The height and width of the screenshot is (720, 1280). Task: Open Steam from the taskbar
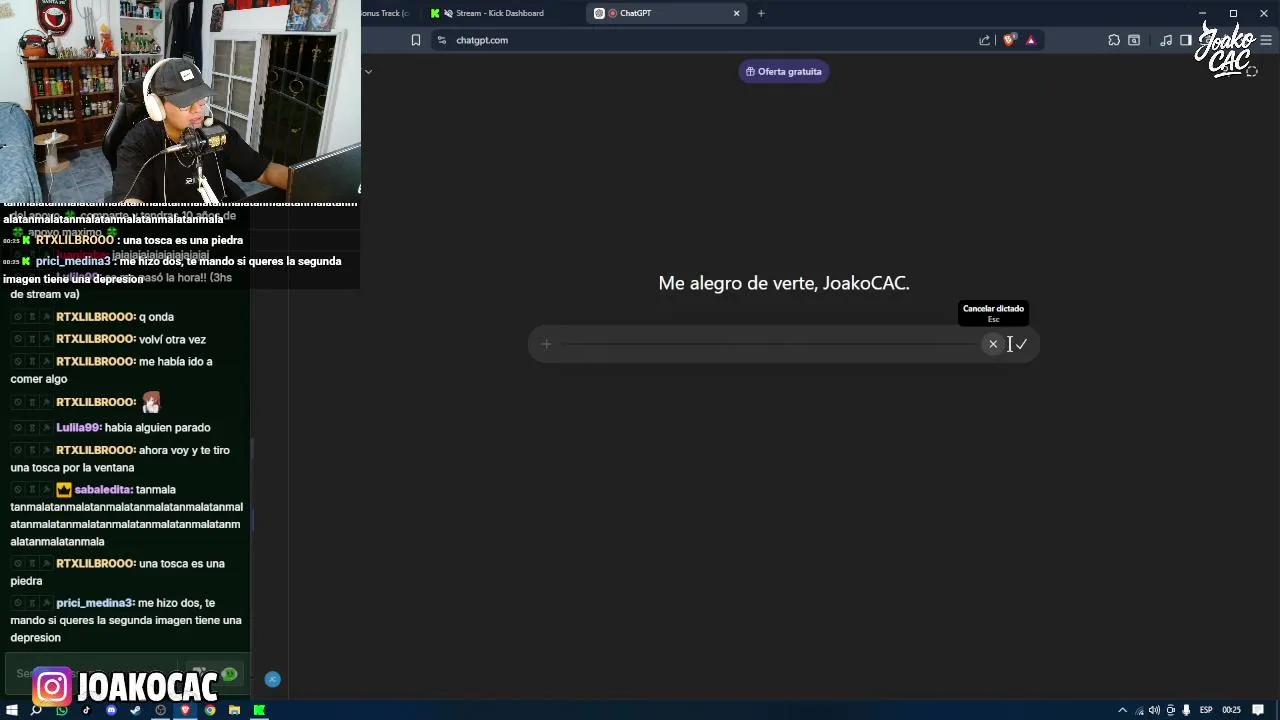(x=135, y=710)
